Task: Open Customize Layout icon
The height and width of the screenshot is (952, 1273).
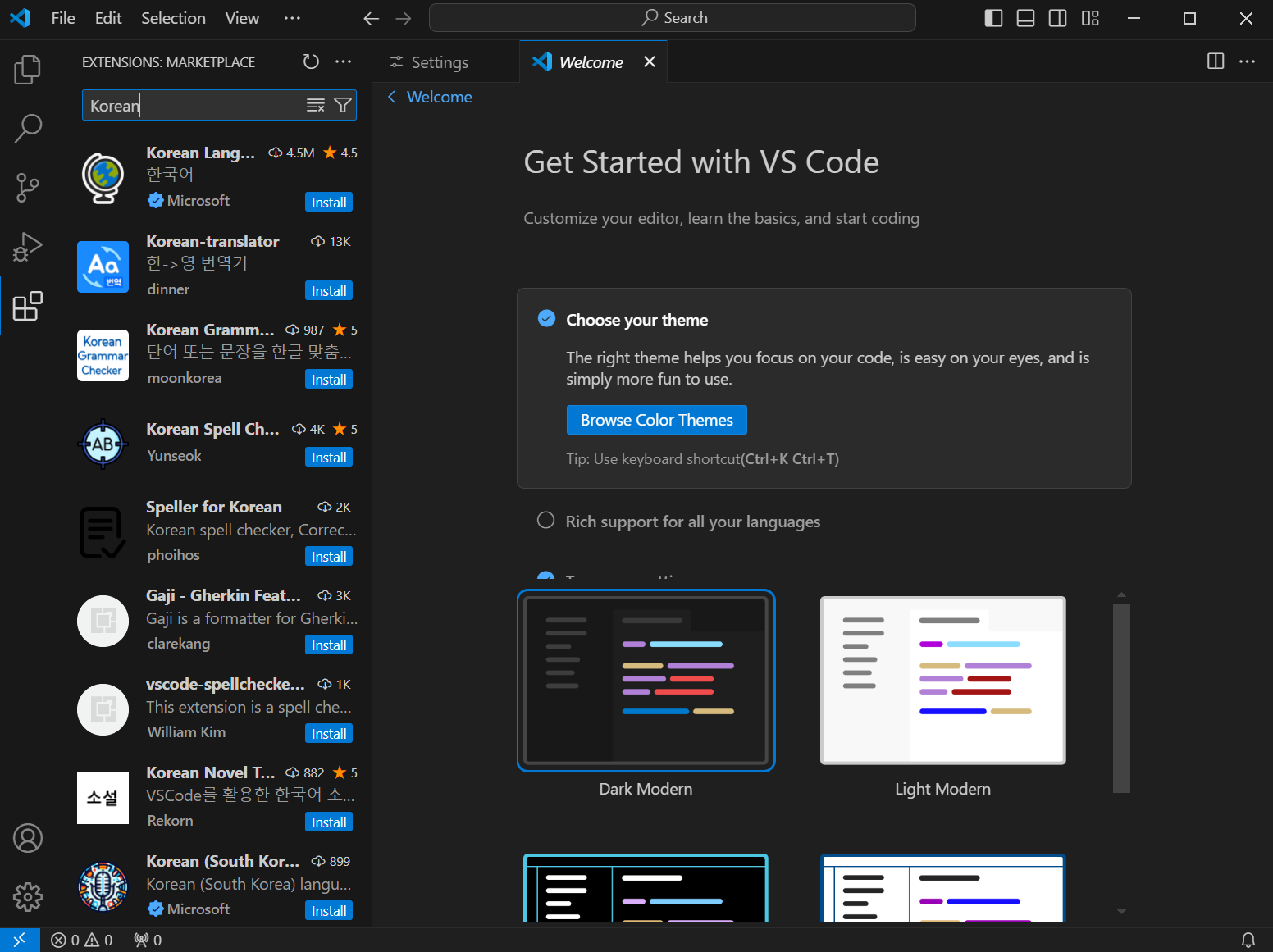Action: 1090,18
